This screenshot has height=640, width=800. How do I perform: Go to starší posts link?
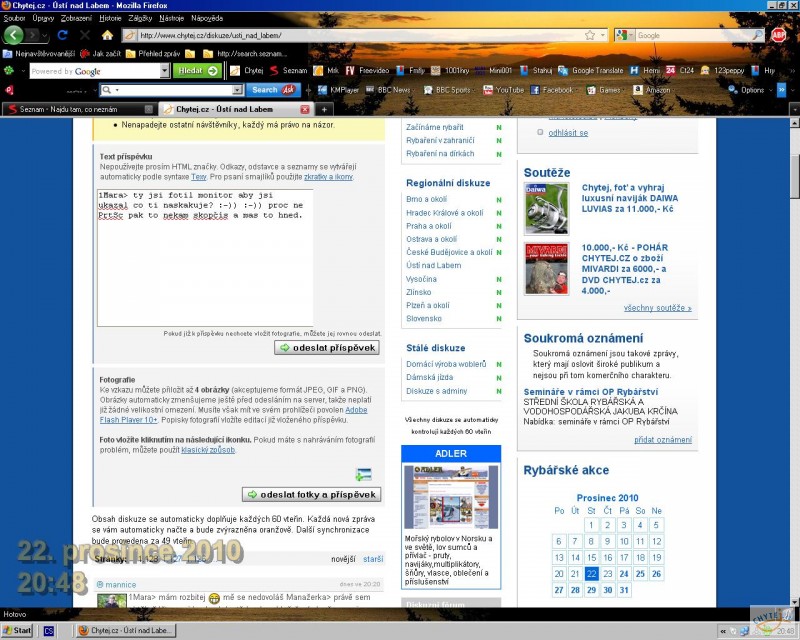[373, 559]
